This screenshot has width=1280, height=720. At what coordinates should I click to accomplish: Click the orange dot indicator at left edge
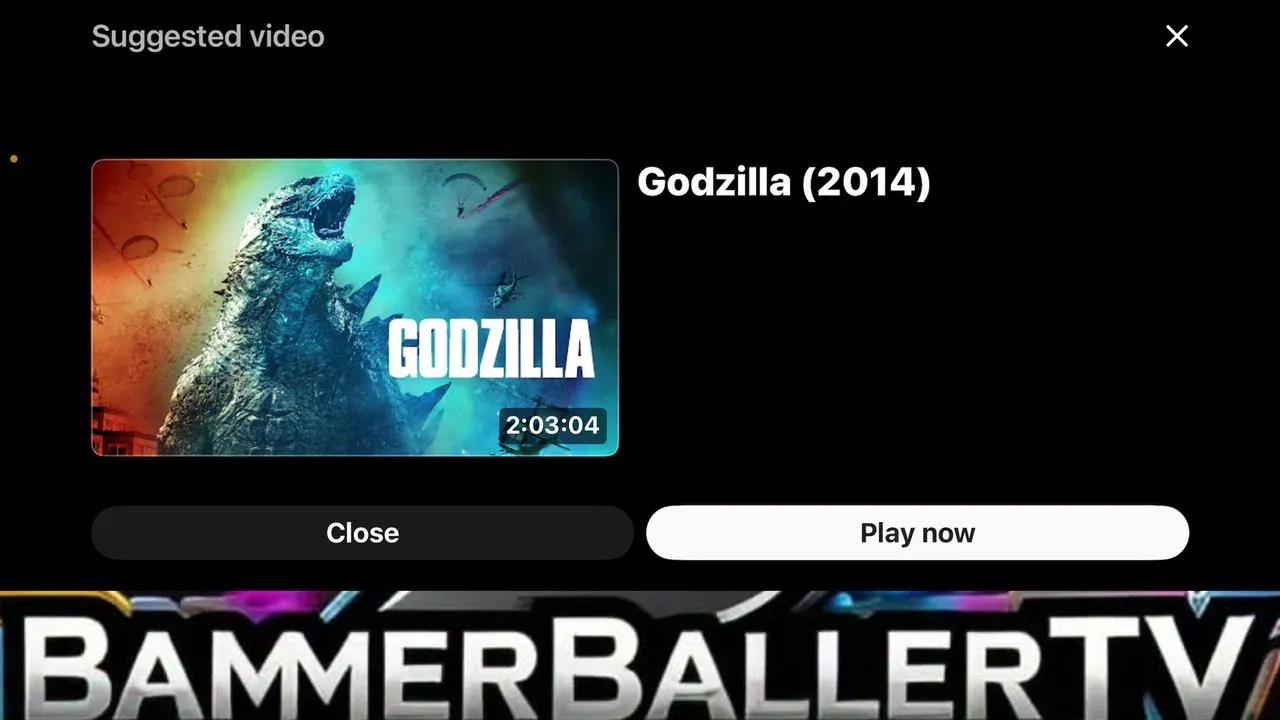[14, 158]
